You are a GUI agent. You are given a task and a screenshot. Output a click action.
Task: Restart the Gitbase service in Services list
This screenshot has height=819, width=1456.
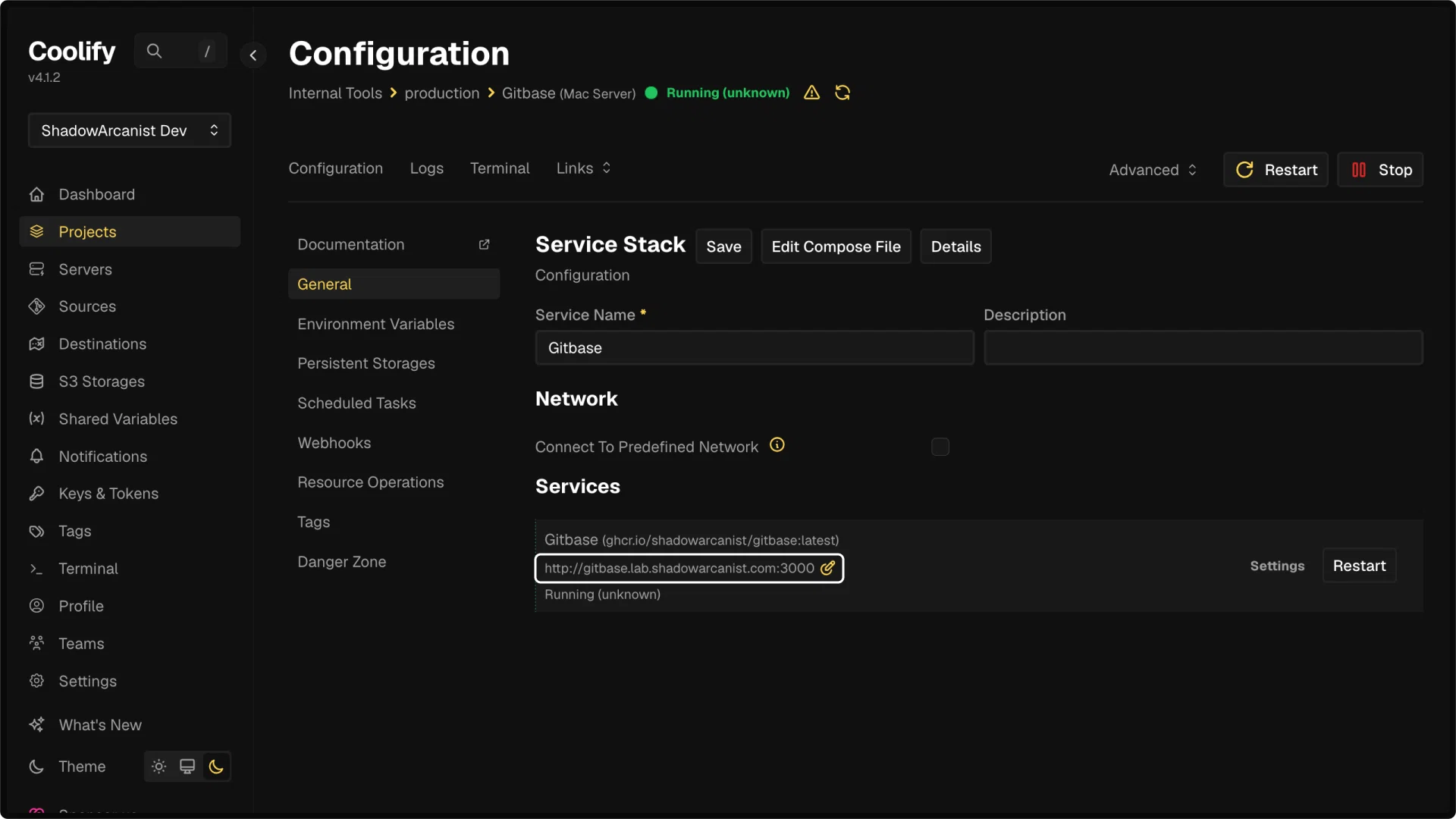[1359, 566]
